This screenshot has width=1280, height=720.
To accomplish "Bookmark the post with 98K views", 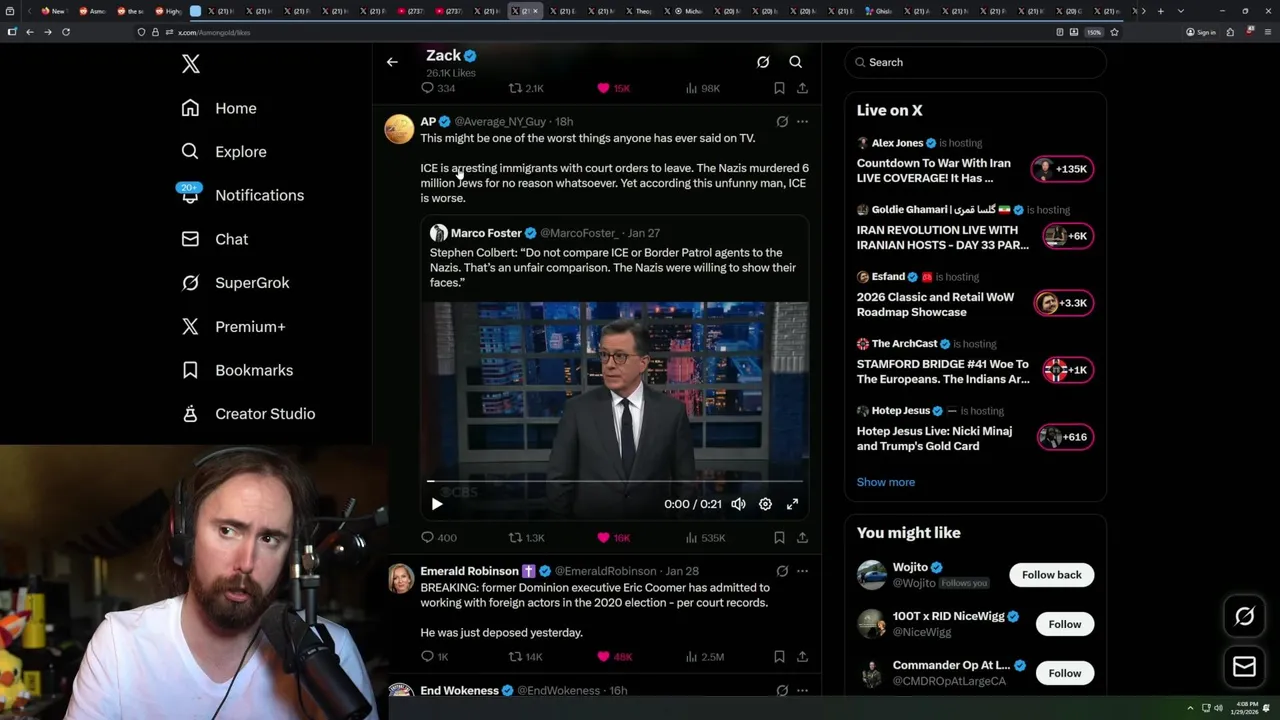I will 779,88.
